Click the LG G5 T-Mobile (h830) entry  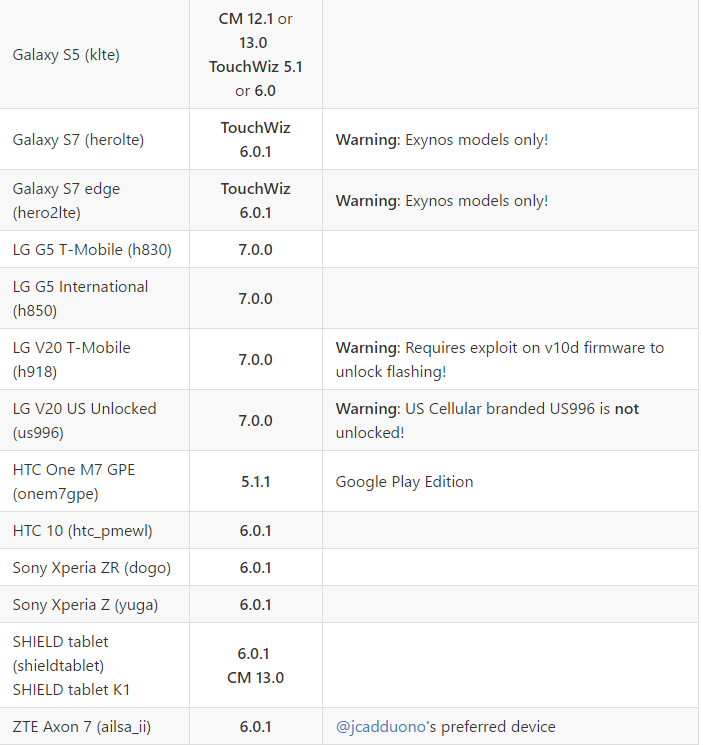pos(92,250)
